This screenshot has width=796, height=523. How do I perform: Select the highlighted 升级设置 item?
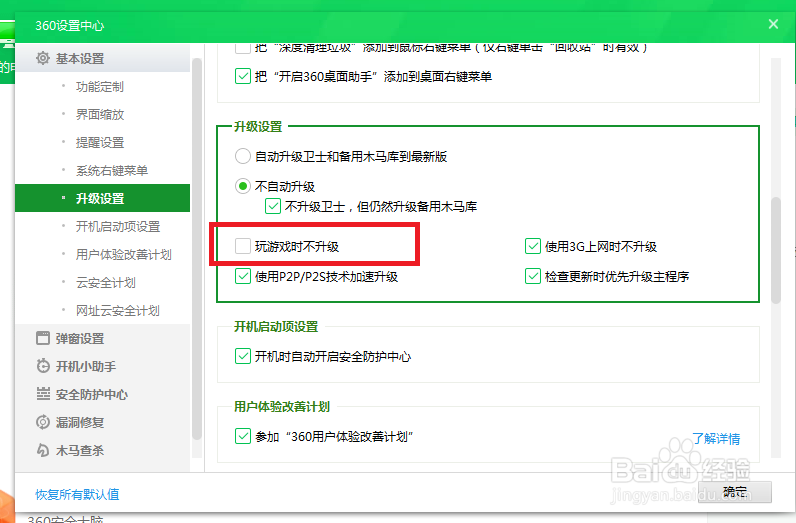click(x=103, y=198)
